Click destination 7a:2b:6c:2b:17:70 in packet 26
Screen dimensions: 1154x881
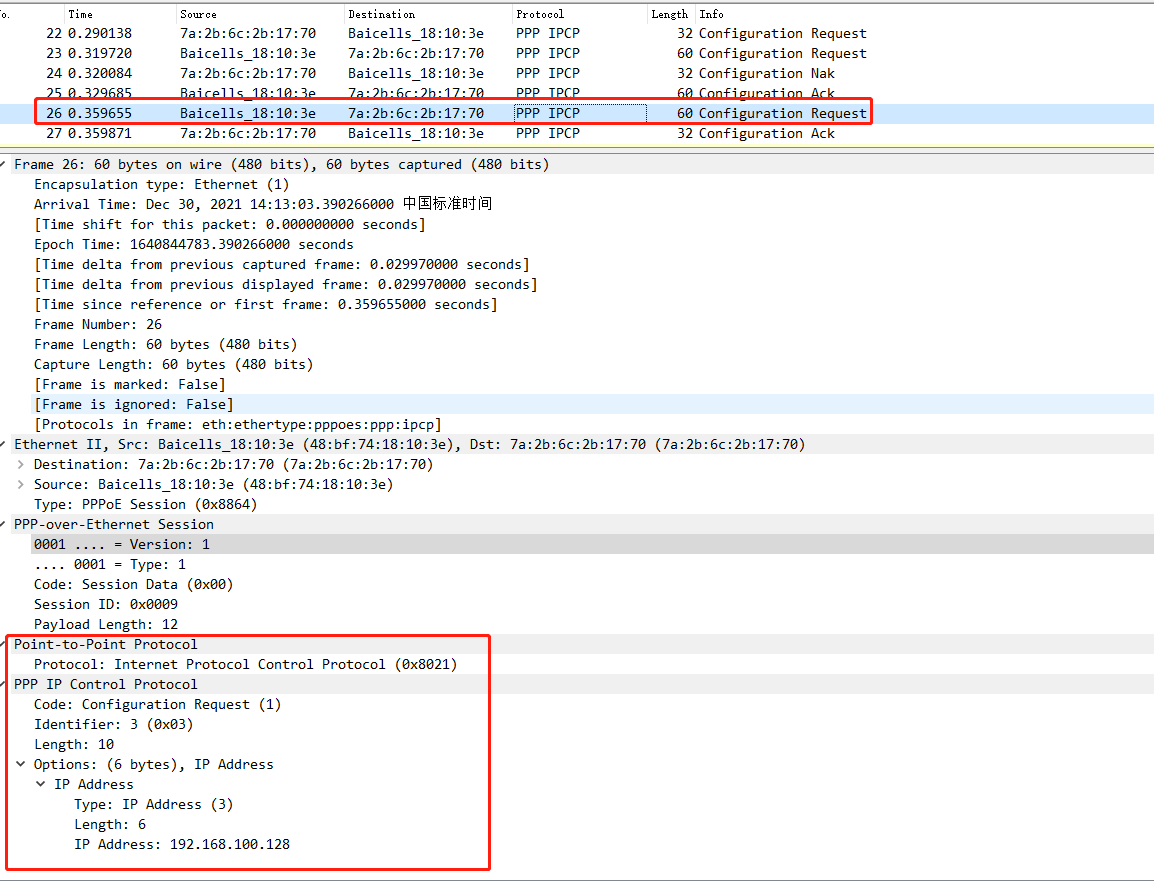[416, 113]
